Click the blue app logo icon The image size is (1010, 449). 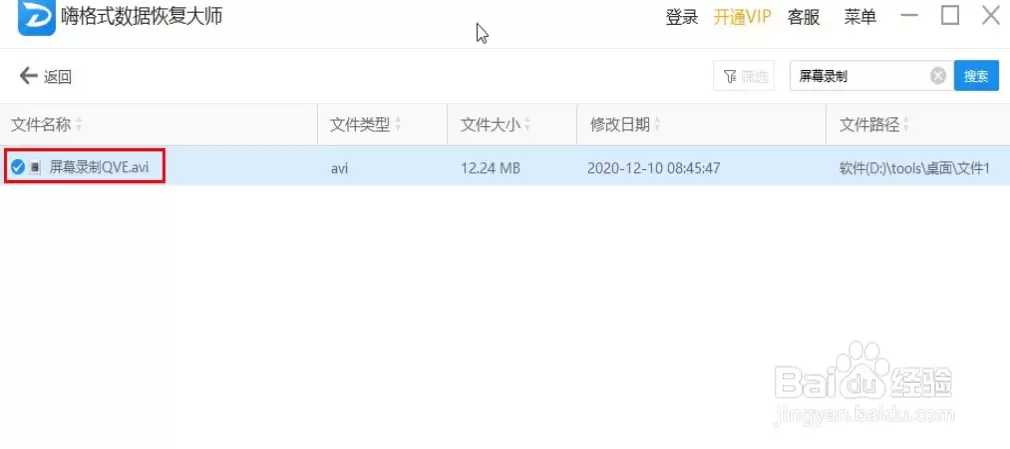click(x=37, y=16)
